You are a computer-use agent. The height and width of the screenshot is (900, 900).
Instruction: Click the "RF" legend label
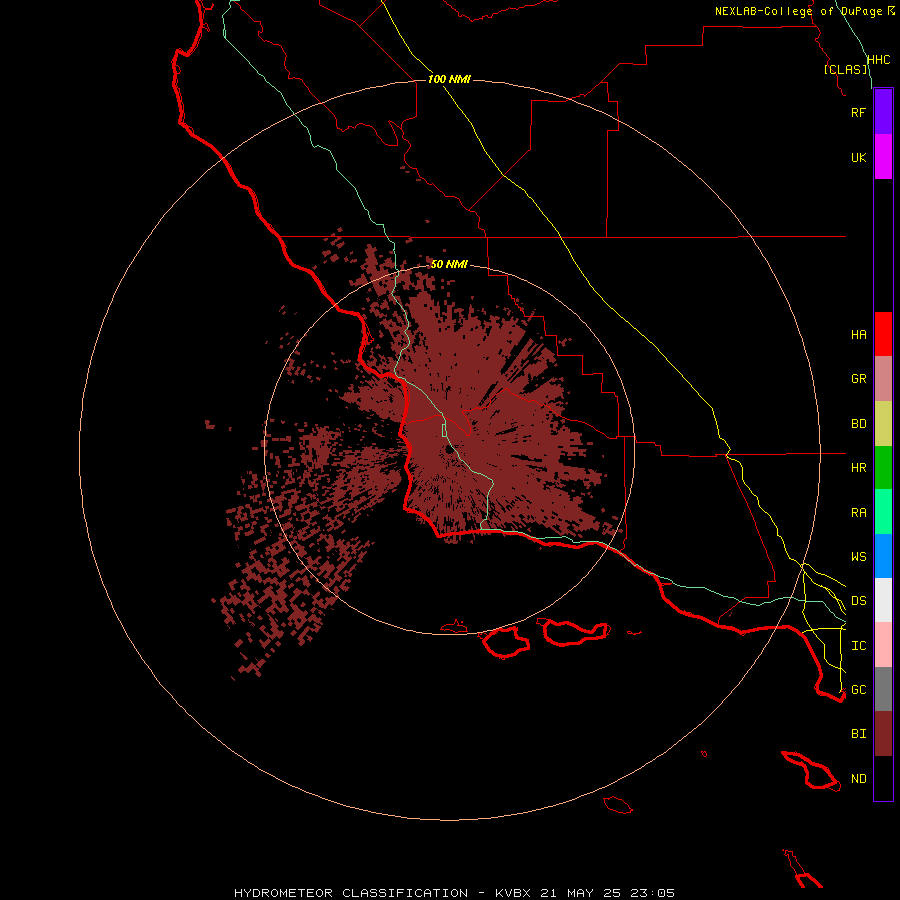coord(858,112)
